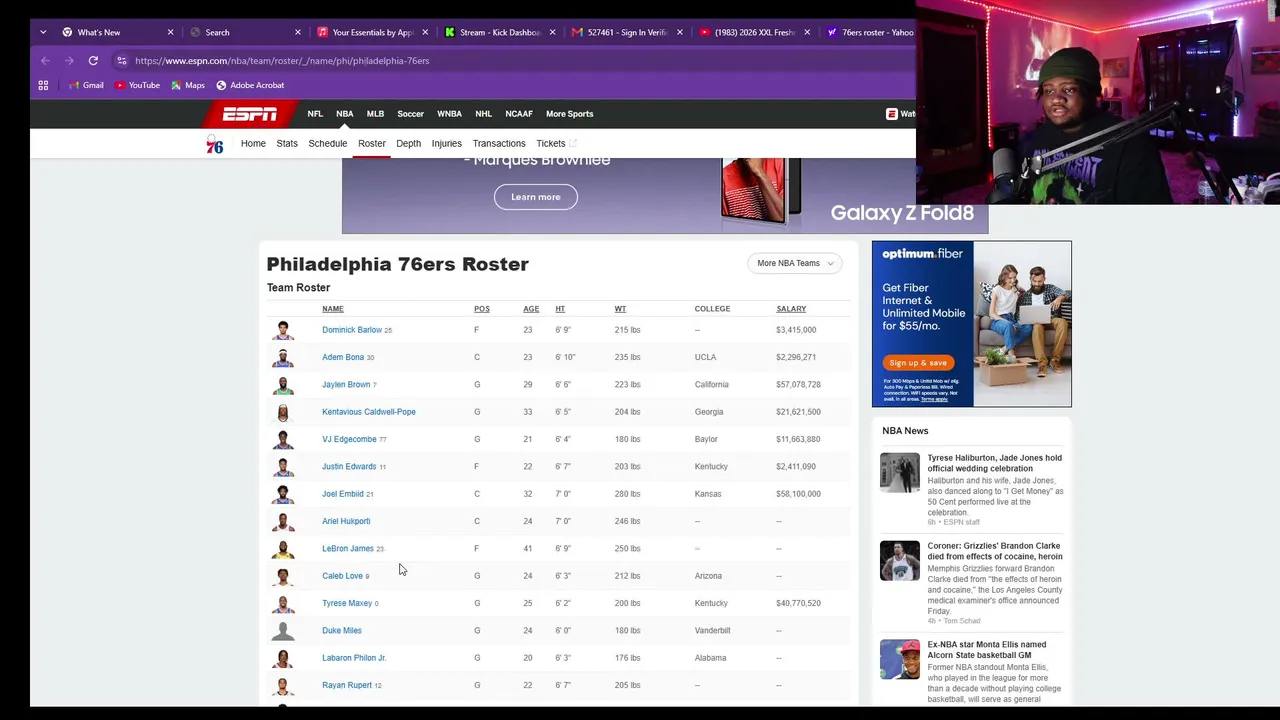Viewport: 1280px width, 720px height.
Task: Click Jaylen Brown's headshot thumbnail
Action: pyautogui.click(x=283, y=385)
